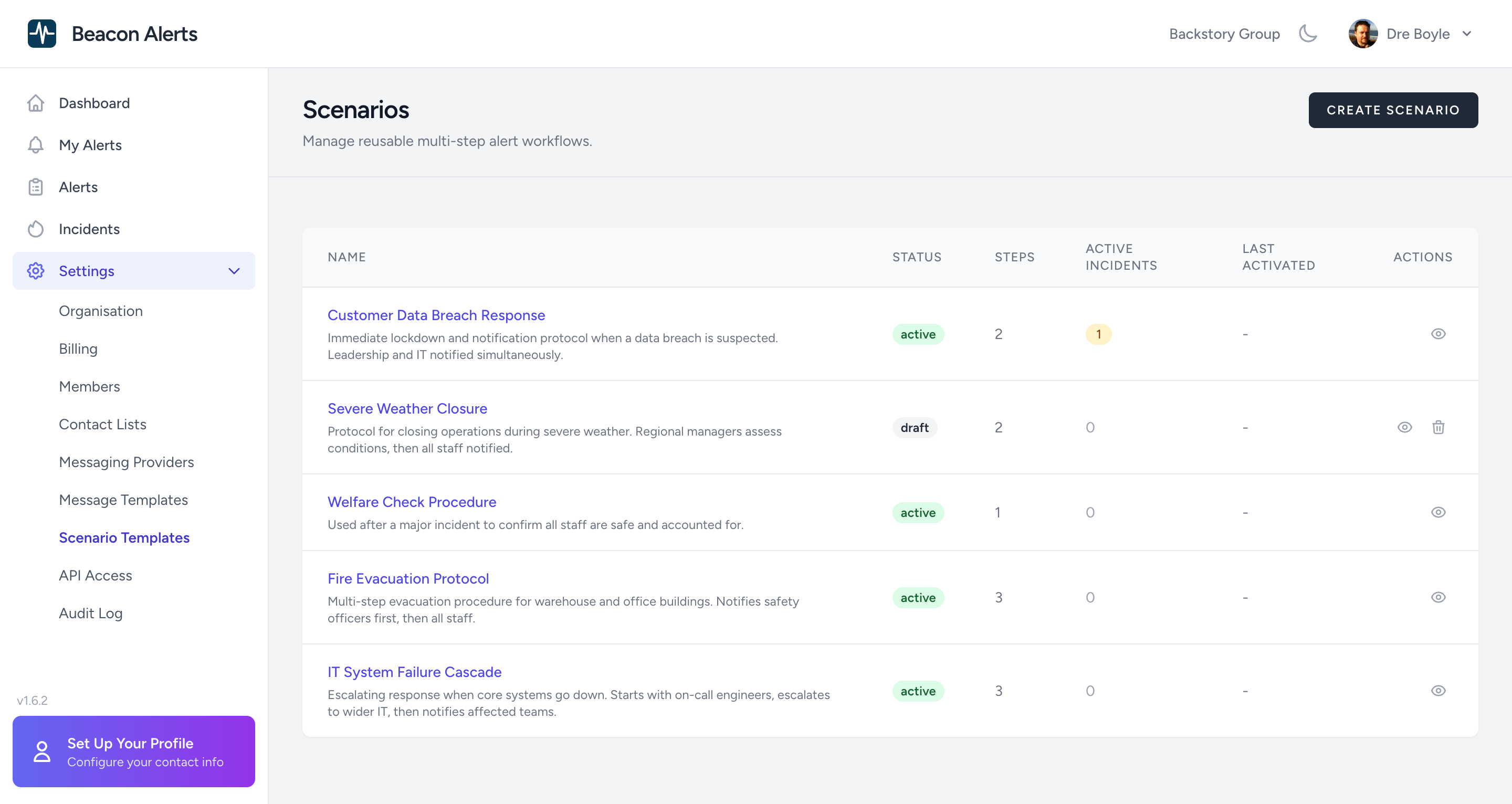Click the Incidents flame icon

[x=36, y=229]
